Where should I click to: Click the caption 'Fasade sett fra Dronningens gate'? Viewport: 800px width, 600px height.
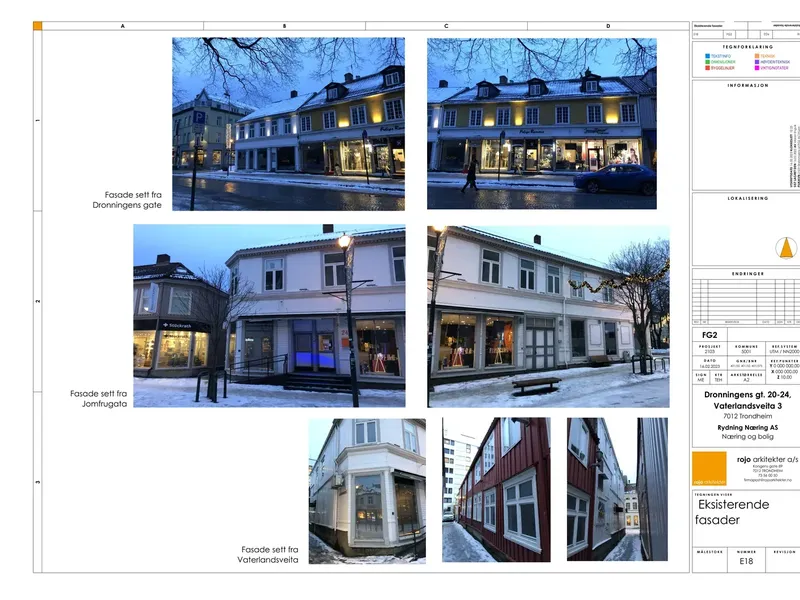(x=127, y=200)
